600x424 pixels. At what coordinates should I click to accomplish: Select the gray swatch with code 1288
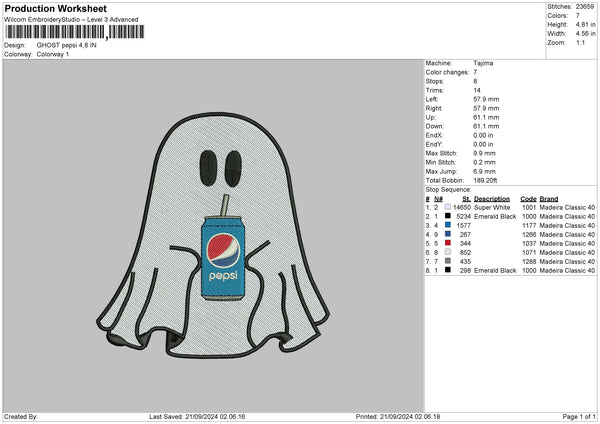click(x=447, y=260)
